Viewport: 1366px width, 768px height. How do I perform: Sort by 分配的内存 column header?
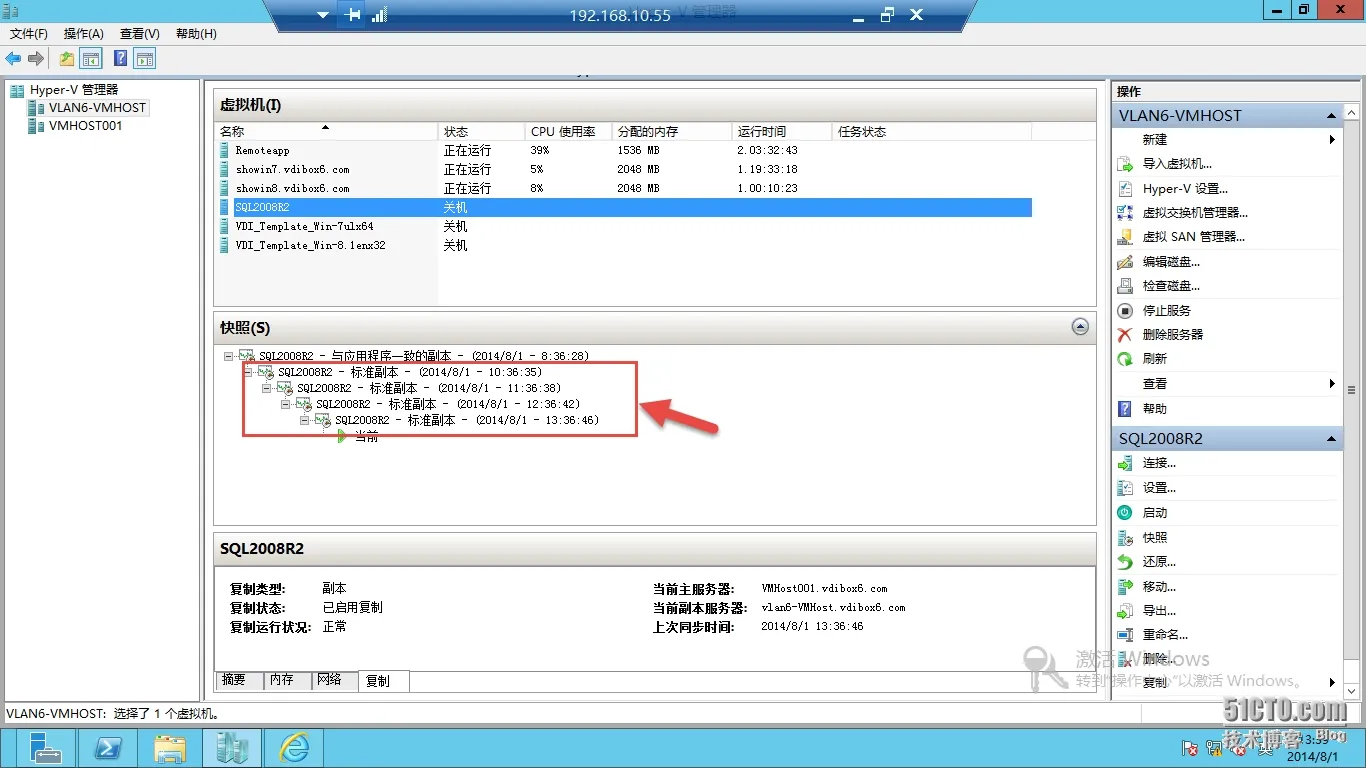pos(672,132)
